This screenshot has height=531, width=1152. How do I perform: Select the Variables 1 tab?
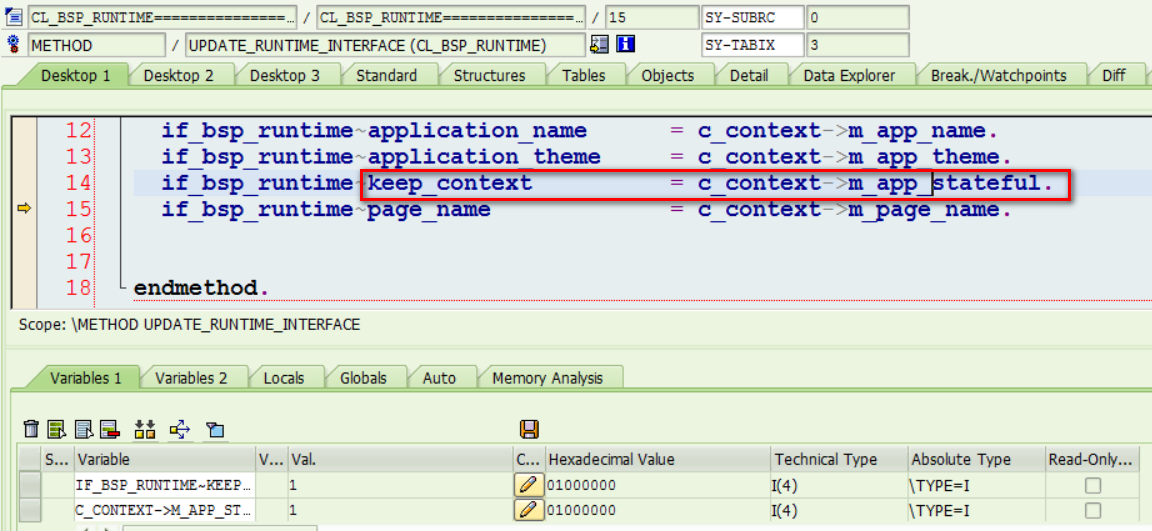click(x=86, y=378)
